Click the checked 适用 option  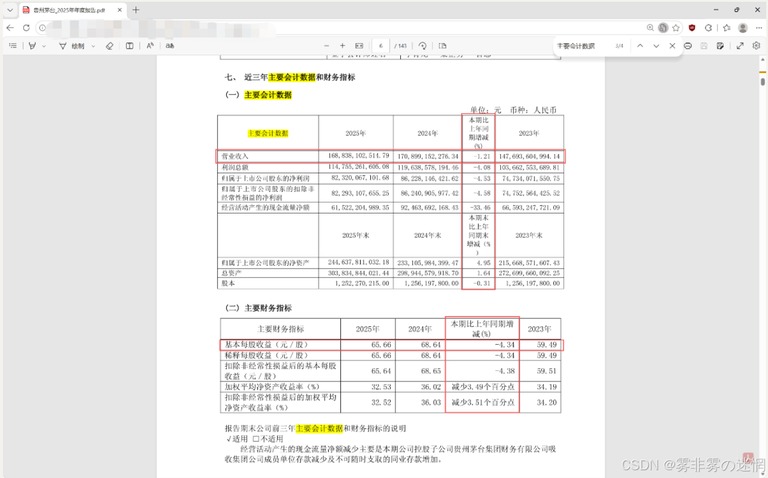(238, 439)
